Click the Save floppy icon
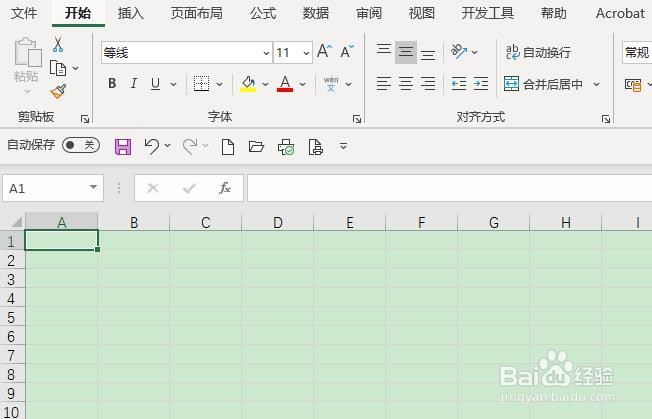The width and height of the screenshot is (652, 419). tap(123, 147)
